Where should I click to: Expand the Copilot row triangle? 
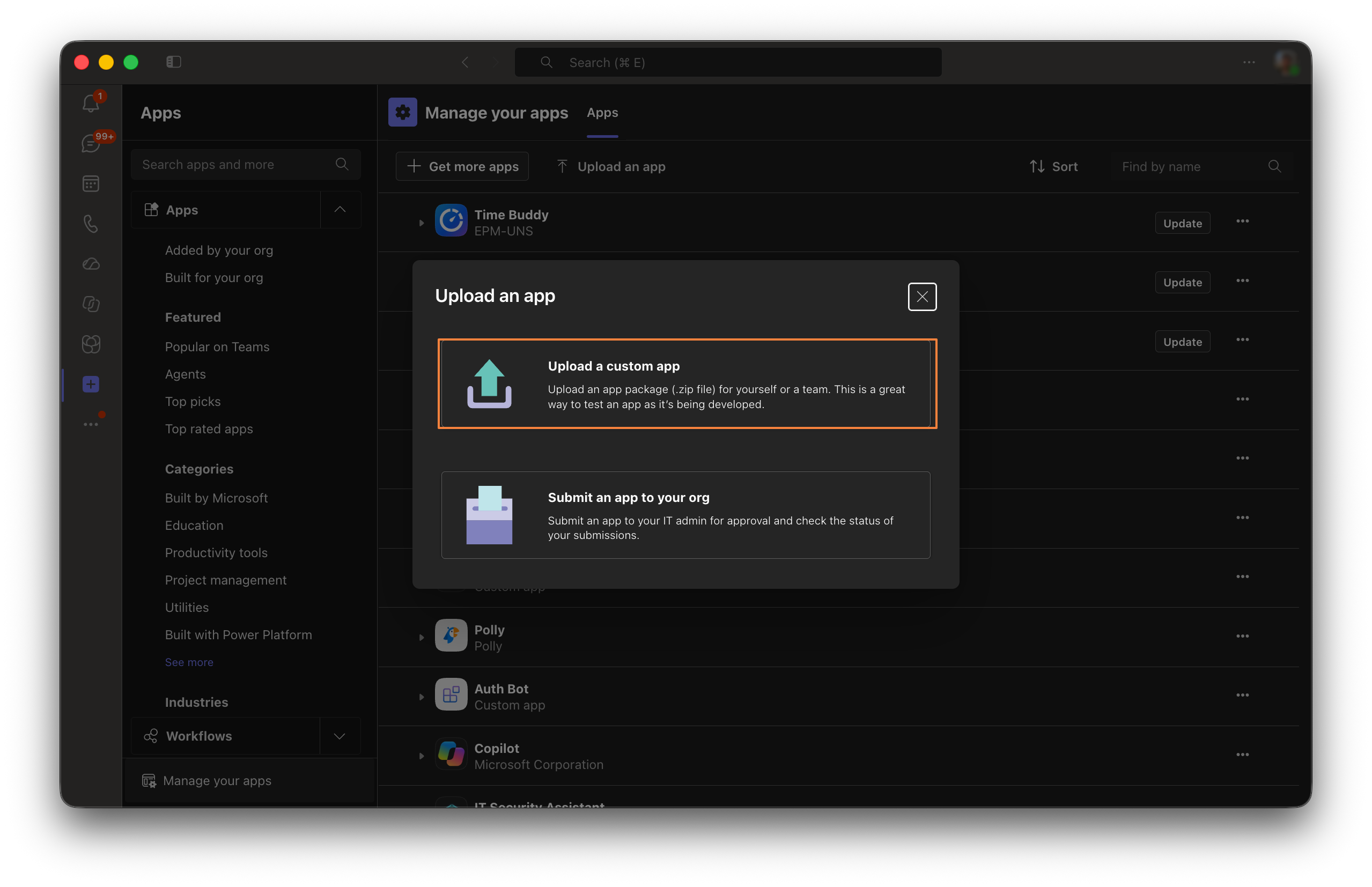click(421, 756)
